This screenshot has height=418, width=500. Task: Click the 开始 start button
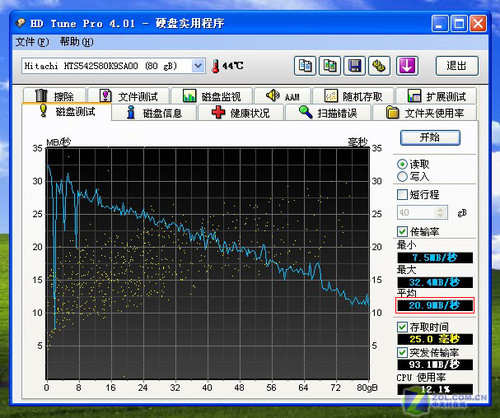click(x=430, y=137)
